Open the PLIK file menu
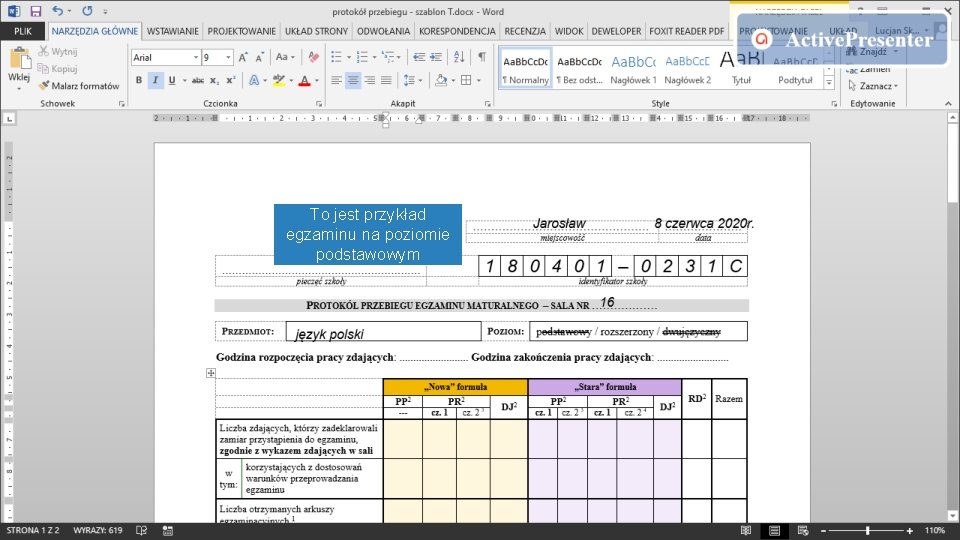960x540 pixels. 23,31
